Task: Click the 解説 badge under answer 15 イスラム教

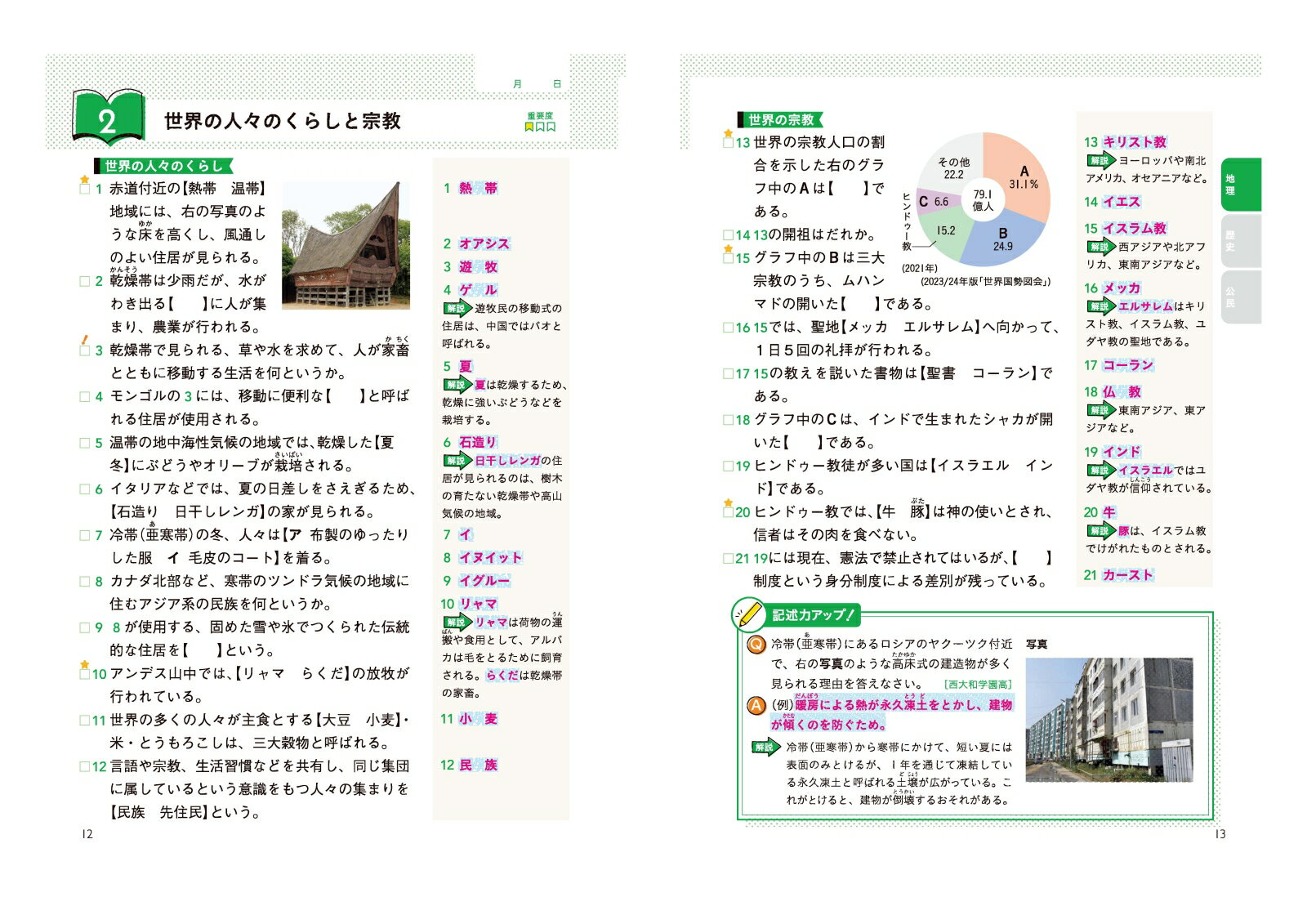Action: (1100, 246)
